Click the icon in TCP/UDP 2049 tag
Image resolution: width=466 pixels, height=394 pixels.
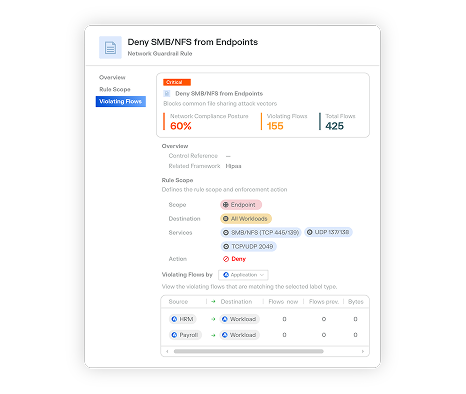click(226, 246)
